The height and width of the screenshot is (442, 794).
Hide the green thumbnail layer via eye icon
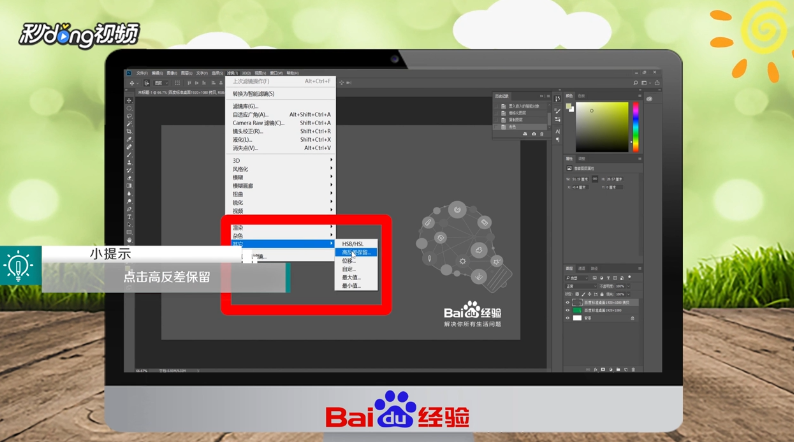pos(567,310)
